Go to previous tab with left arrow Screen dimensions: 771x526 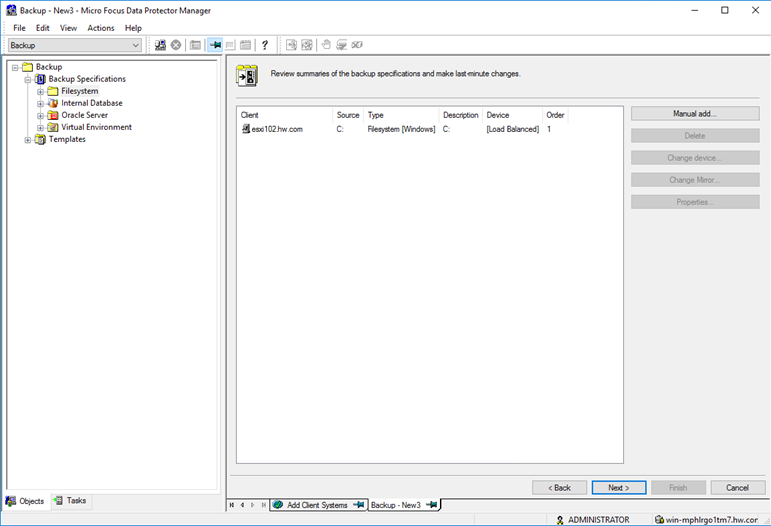(242, 505)
